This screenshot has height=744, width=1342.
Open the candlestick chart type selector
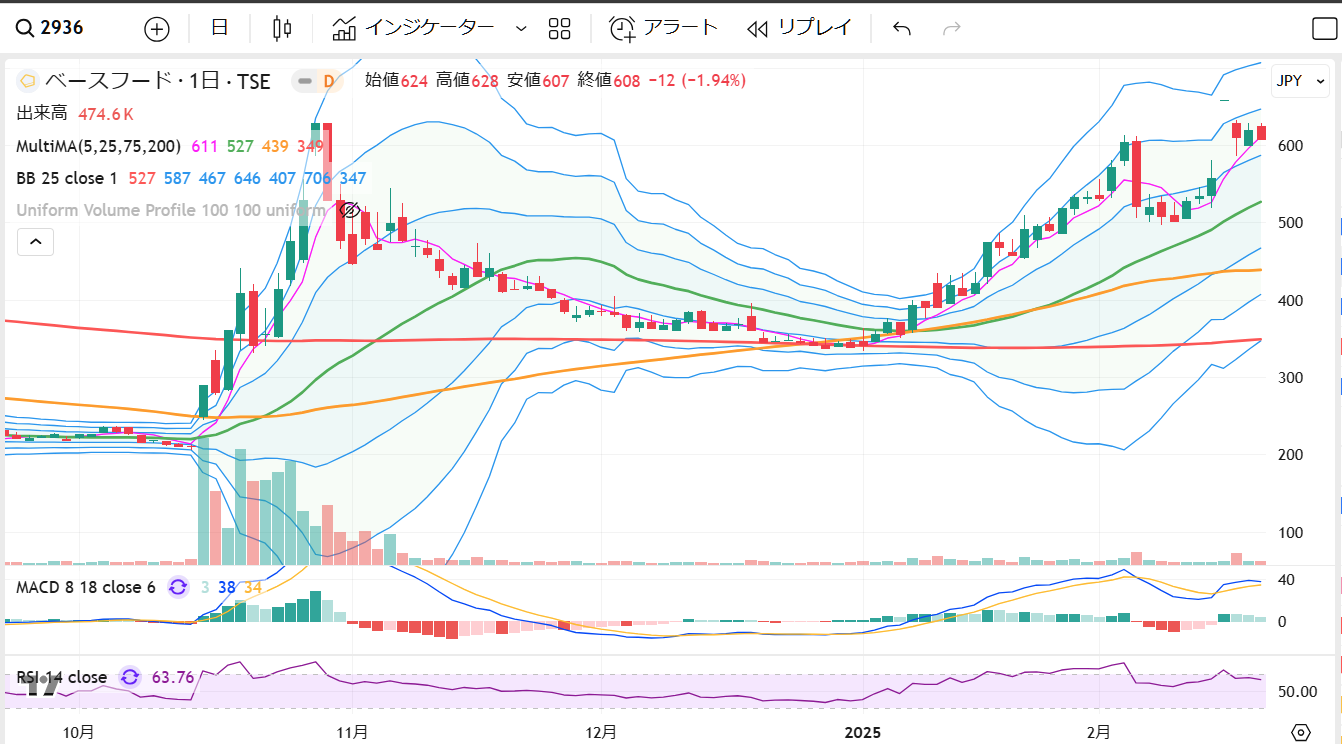tap(282, 28)
